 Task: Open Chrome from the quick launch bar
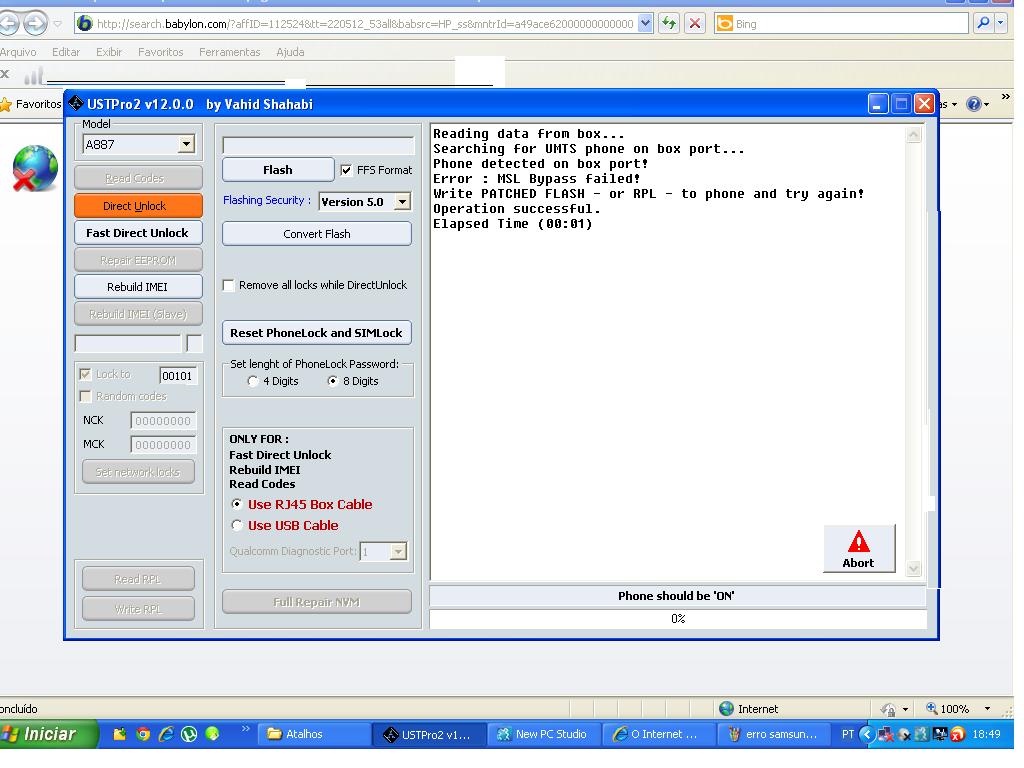142,734
